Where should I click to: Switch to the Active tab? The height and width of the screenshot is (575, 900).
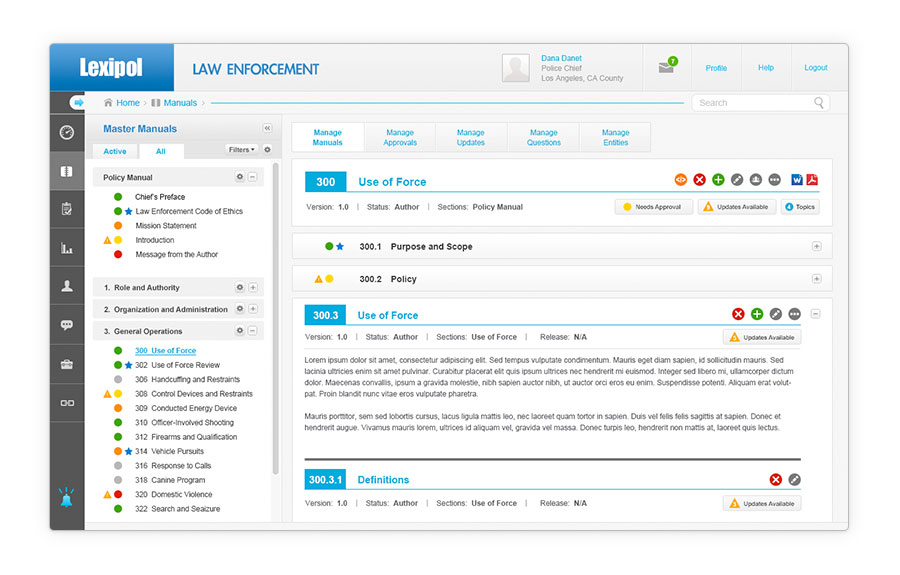[x=115, y=151]
